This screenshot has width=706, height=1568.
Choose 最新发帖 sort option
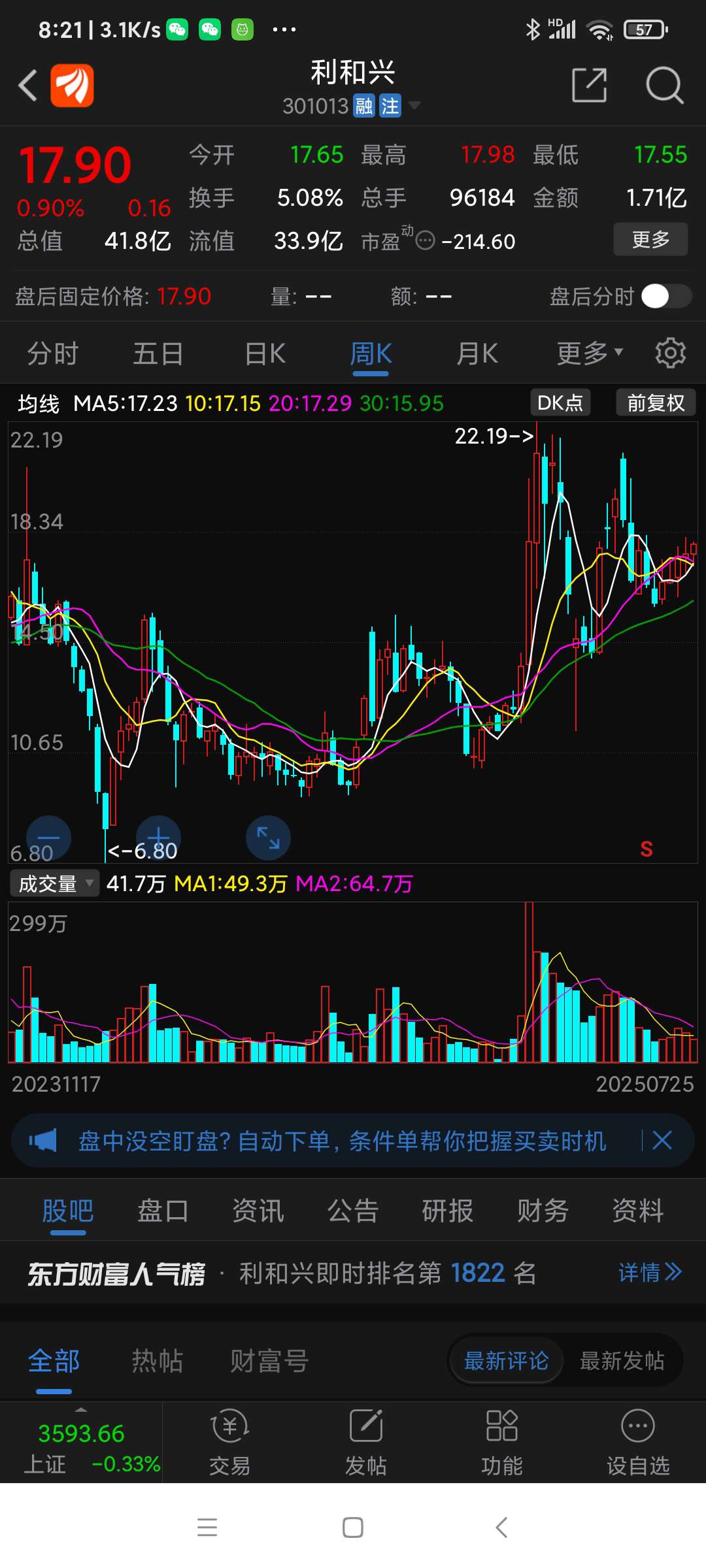tap(622, 1361)
